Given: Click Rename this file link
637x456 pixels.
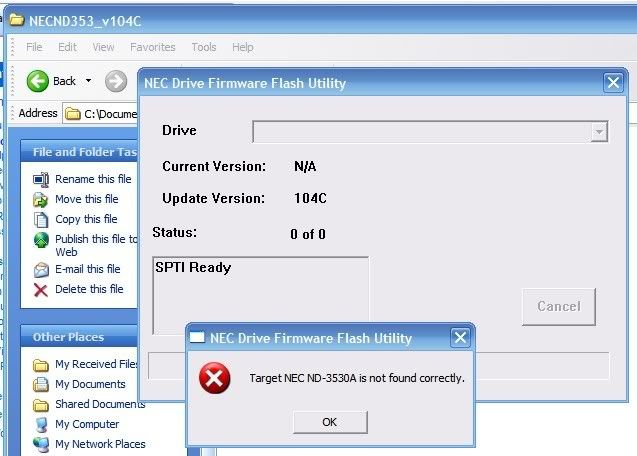Looking at the screenshot, I should tap(93, 179).
